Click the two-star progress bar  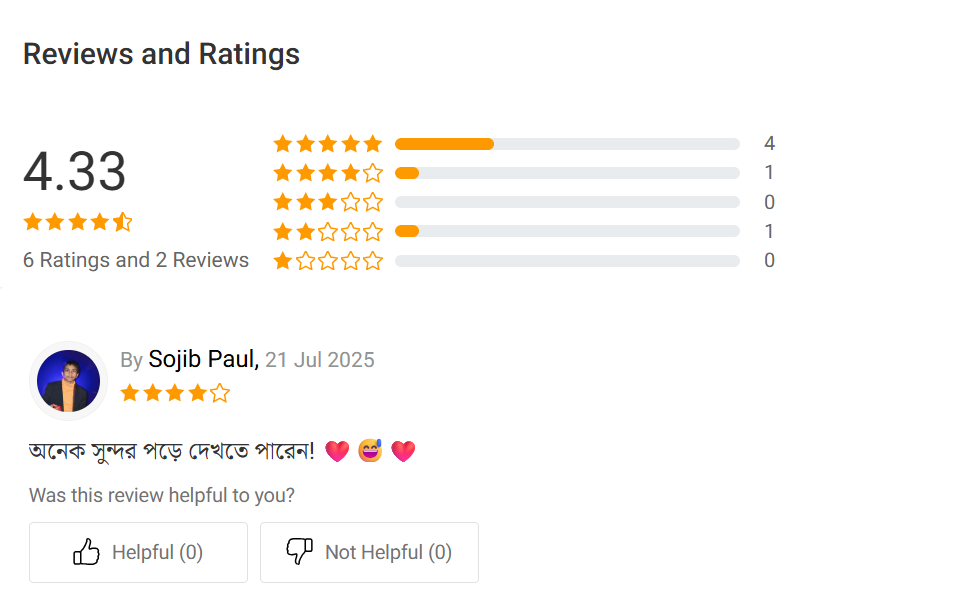tap(567, 232)
